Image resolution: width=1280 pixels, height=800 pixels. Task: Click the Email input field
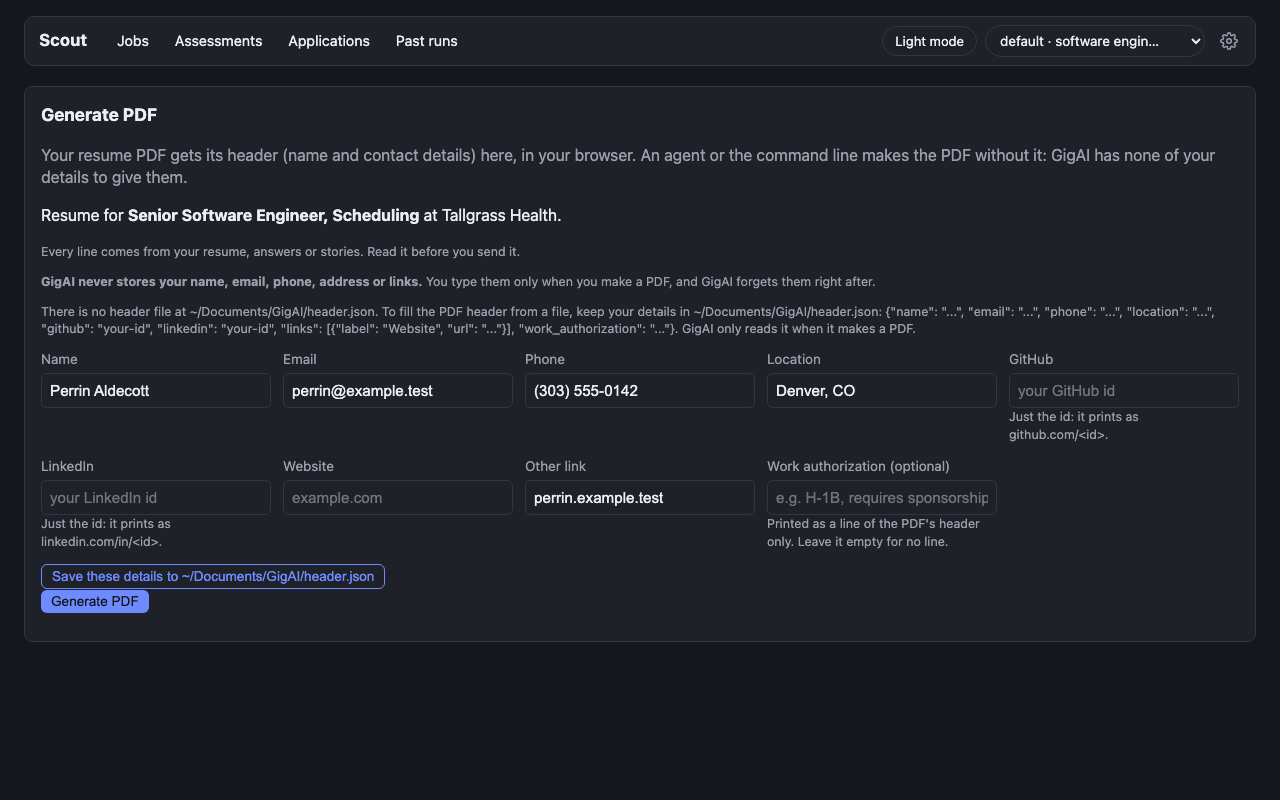(x=398, y=391)
